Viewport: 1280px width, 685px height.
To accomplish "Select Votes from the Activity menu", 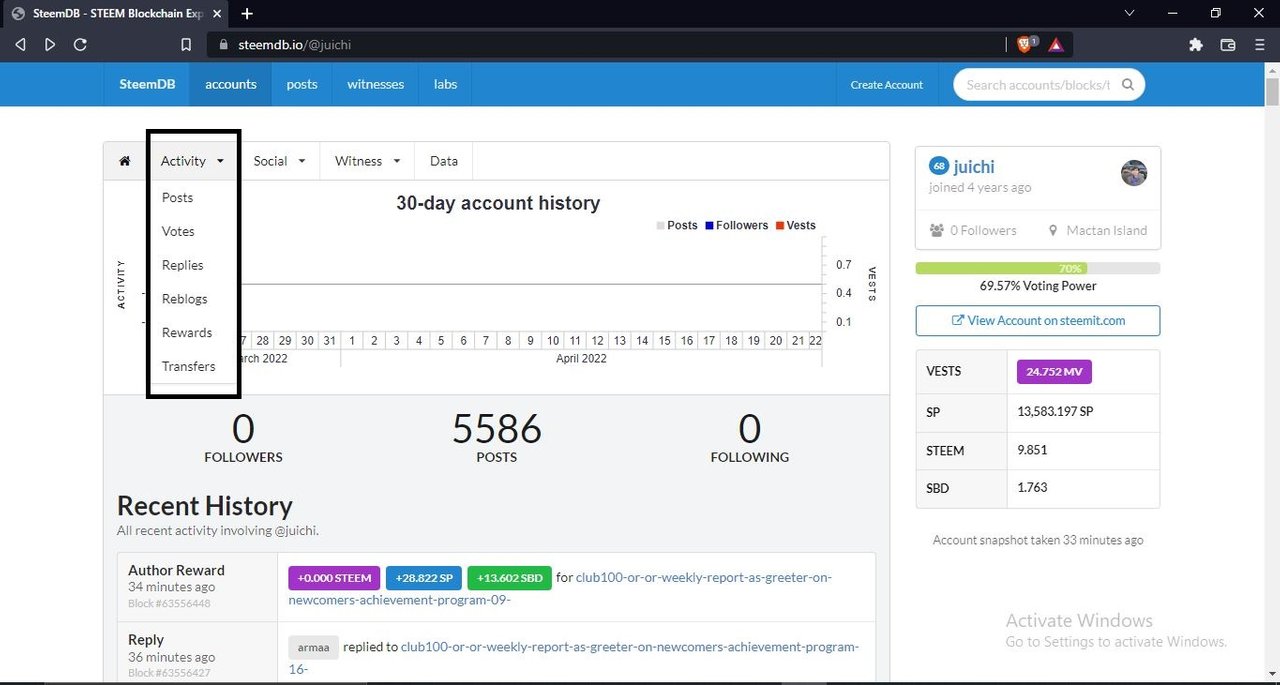I will pos(178,231).
